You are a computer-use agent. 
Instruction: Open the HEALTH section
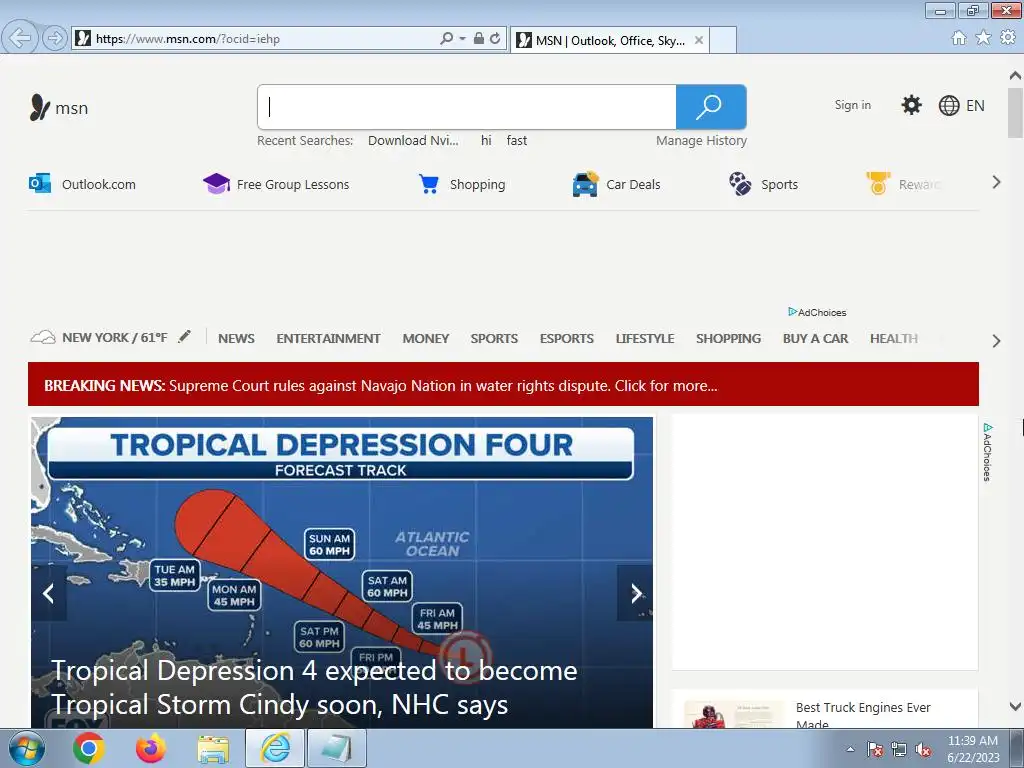tap(894, 338)
